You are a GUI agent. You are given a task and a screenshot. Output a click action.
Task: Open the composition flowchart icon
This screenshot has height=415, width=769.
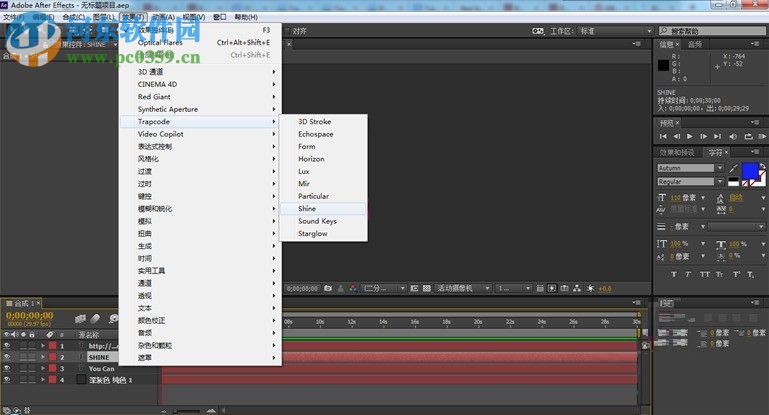click(577, 288)
